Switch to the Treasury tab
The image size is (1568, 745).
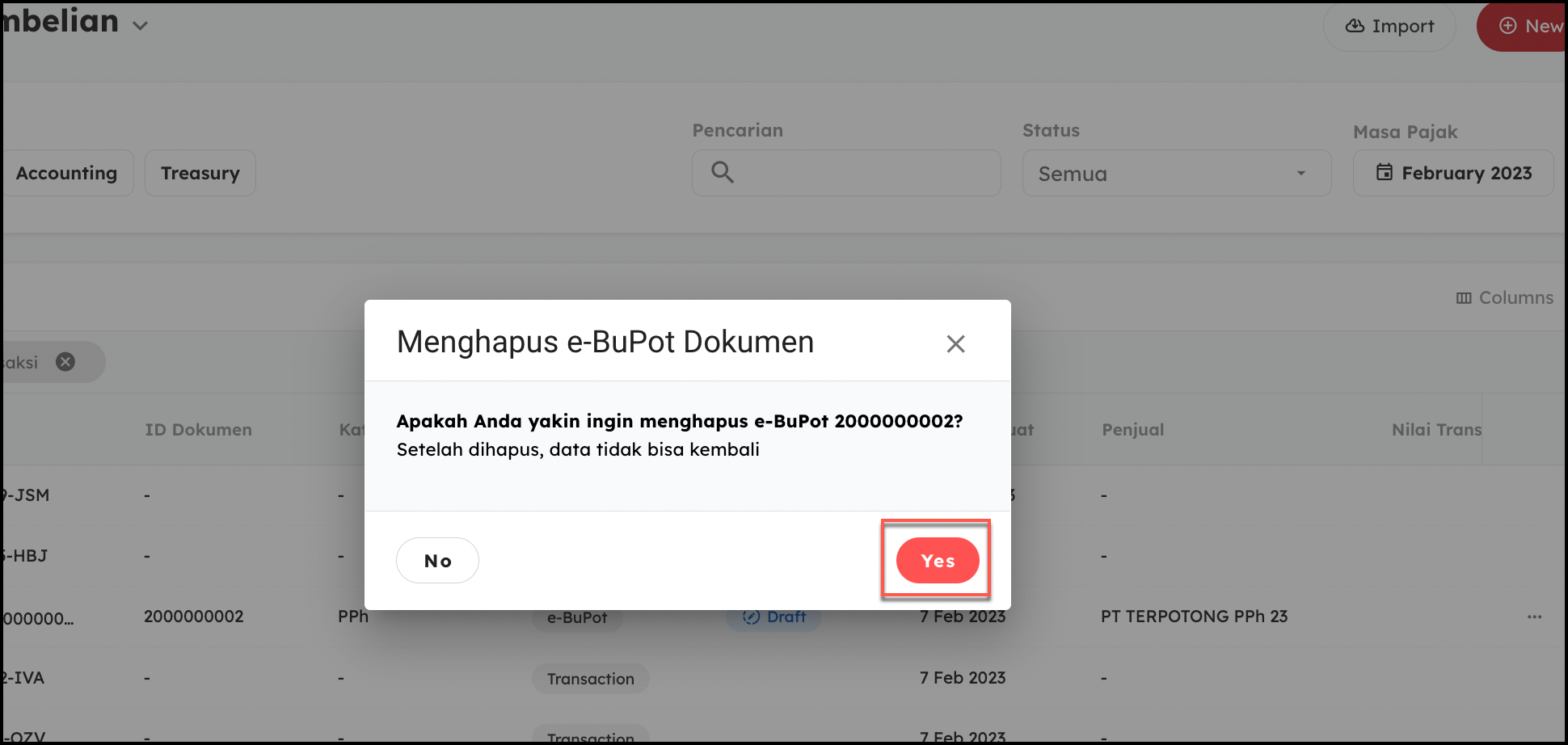coord(200,173)
